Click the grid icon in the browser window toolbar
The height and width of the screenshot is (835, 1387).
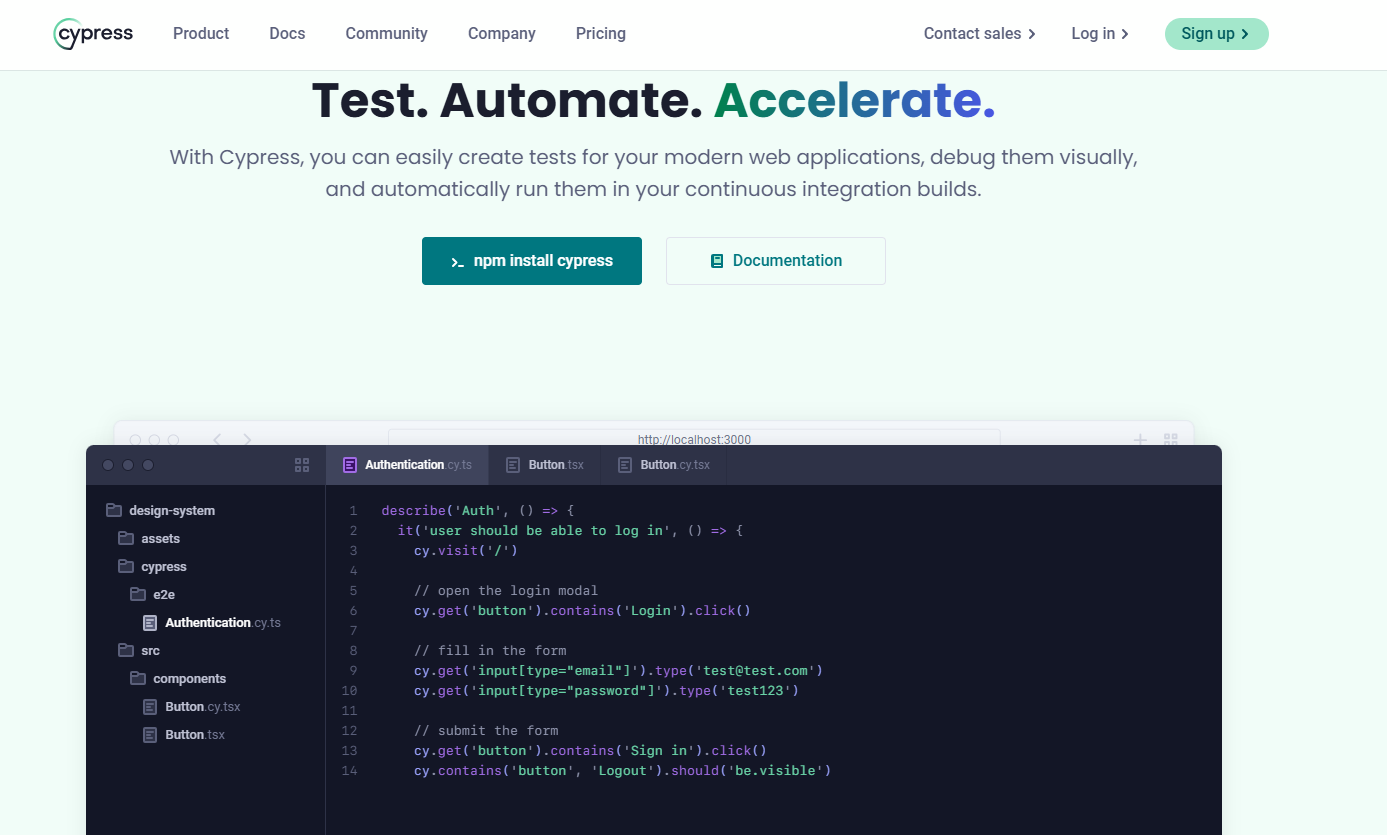click(1171, 439)
